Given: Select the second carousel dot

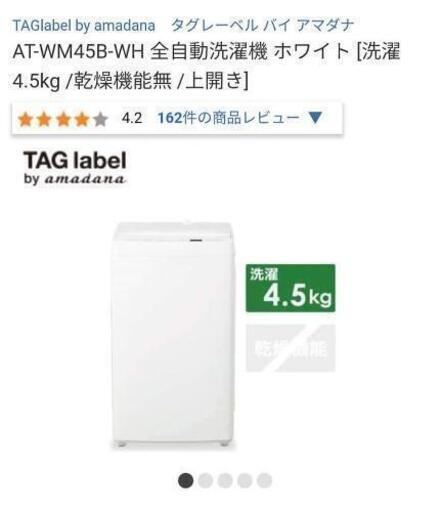Looking at the screenshot, I should (205, 481).
